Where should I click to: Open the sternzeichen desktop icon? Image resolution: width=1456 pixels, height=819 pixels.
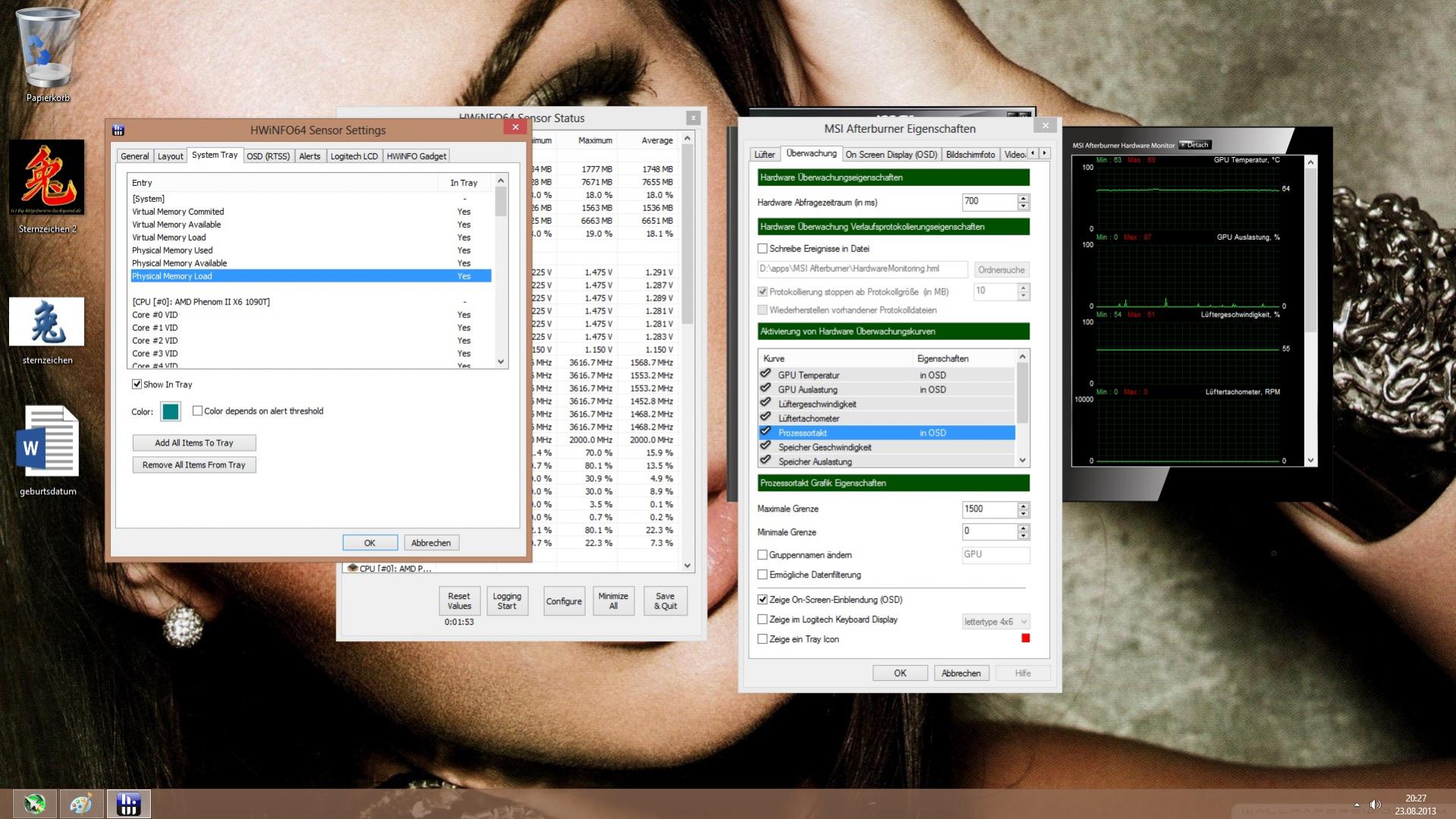point(47,330)
